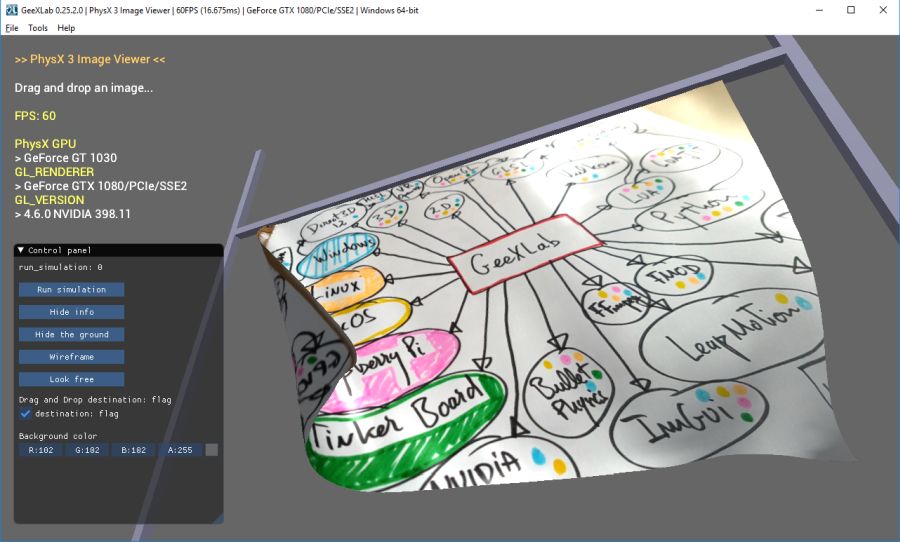Image resolution: width=900 pixels, height=542 pixels.
Task: Click the 'GL_RENDERER' label
Action: tap(55, 172)
